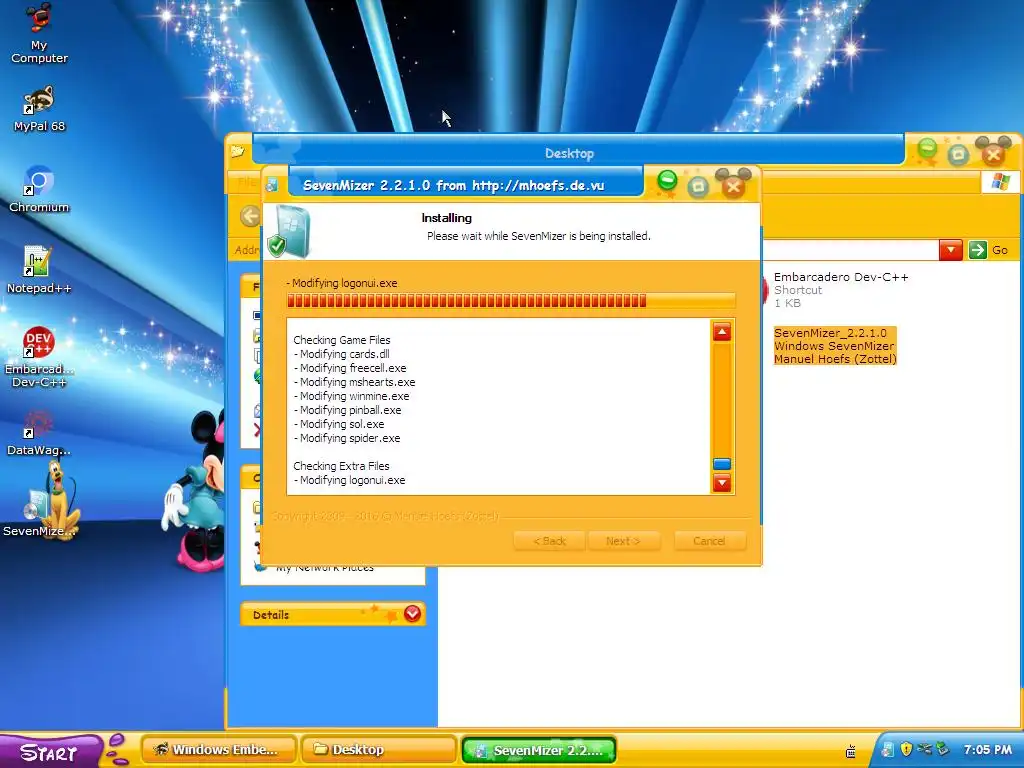Screen dimensions: 1024x768
Task: Select Embarcadero Dev-C++ shortcut in Explorer
Action: click(x=840, y=289)
